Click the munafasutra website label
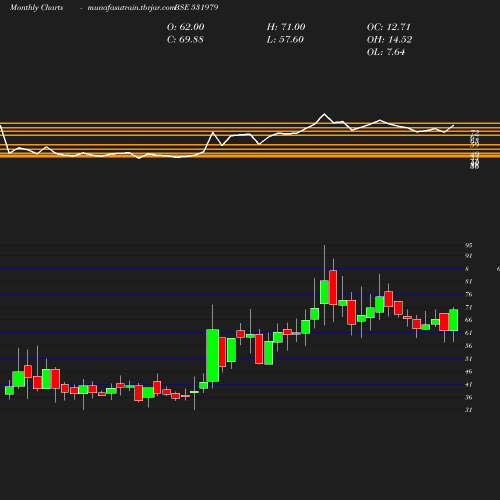 [x=131, y=7]
